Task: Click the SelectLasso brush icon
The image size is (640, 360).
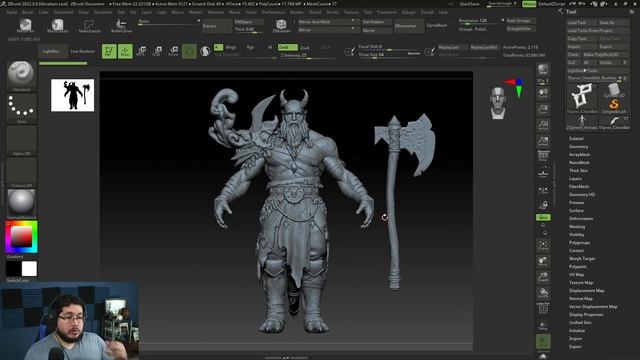Action: 89,25
